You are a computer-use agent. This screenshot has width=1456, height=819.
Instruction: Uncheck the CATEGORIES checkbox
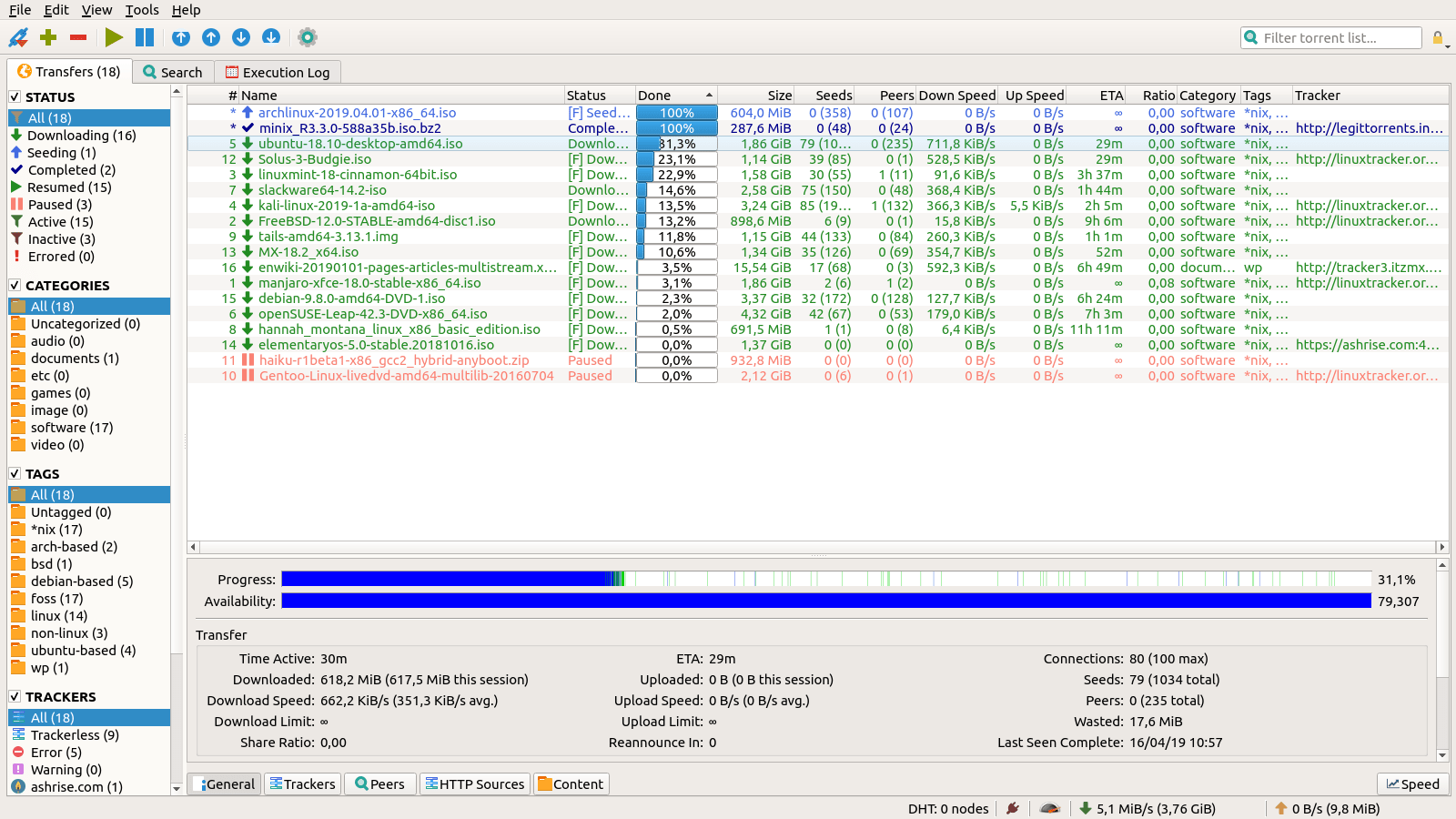[14, 285]
